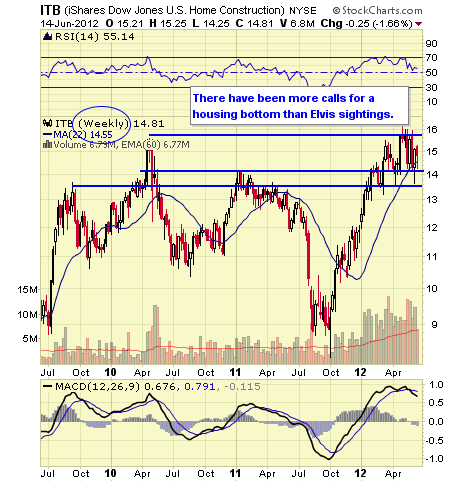Click the 16 label on the price axis

point(433,130)
